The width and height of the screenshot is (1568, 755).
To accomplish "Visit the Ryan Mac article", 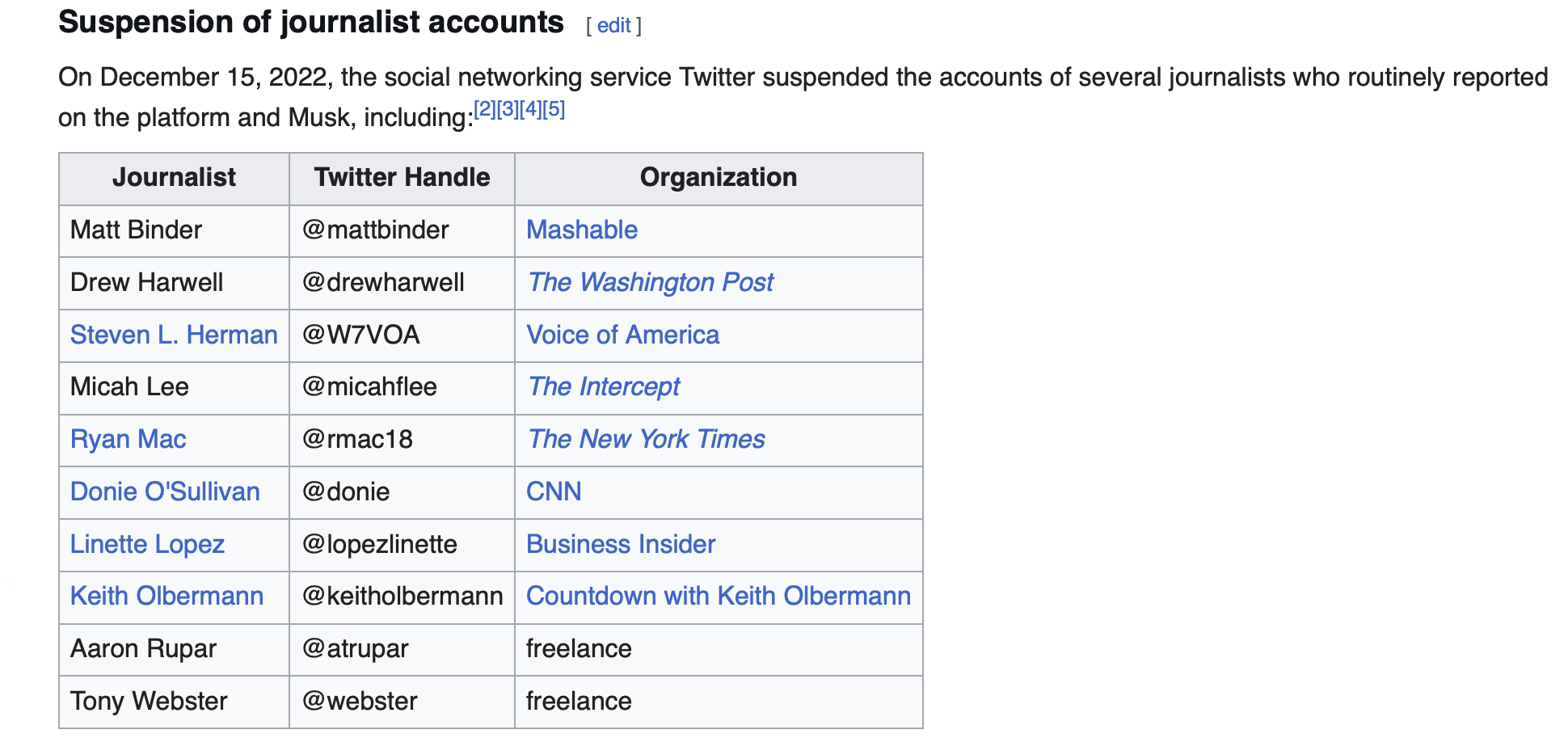I will pyautogui.click(x=128, y=439).
